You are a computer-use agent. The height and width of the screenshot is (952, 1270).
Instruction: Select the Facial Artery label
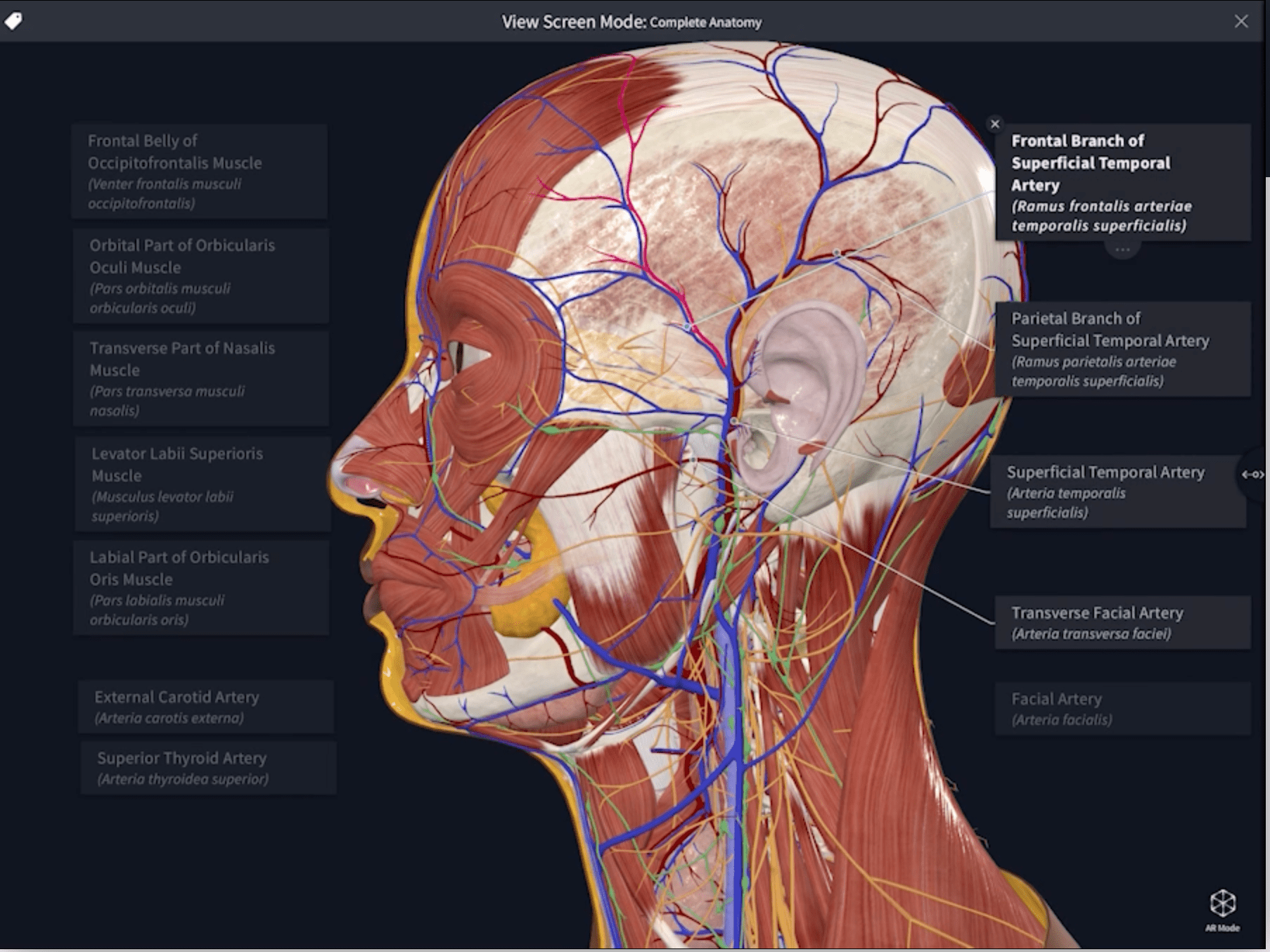click(1123, 709)
